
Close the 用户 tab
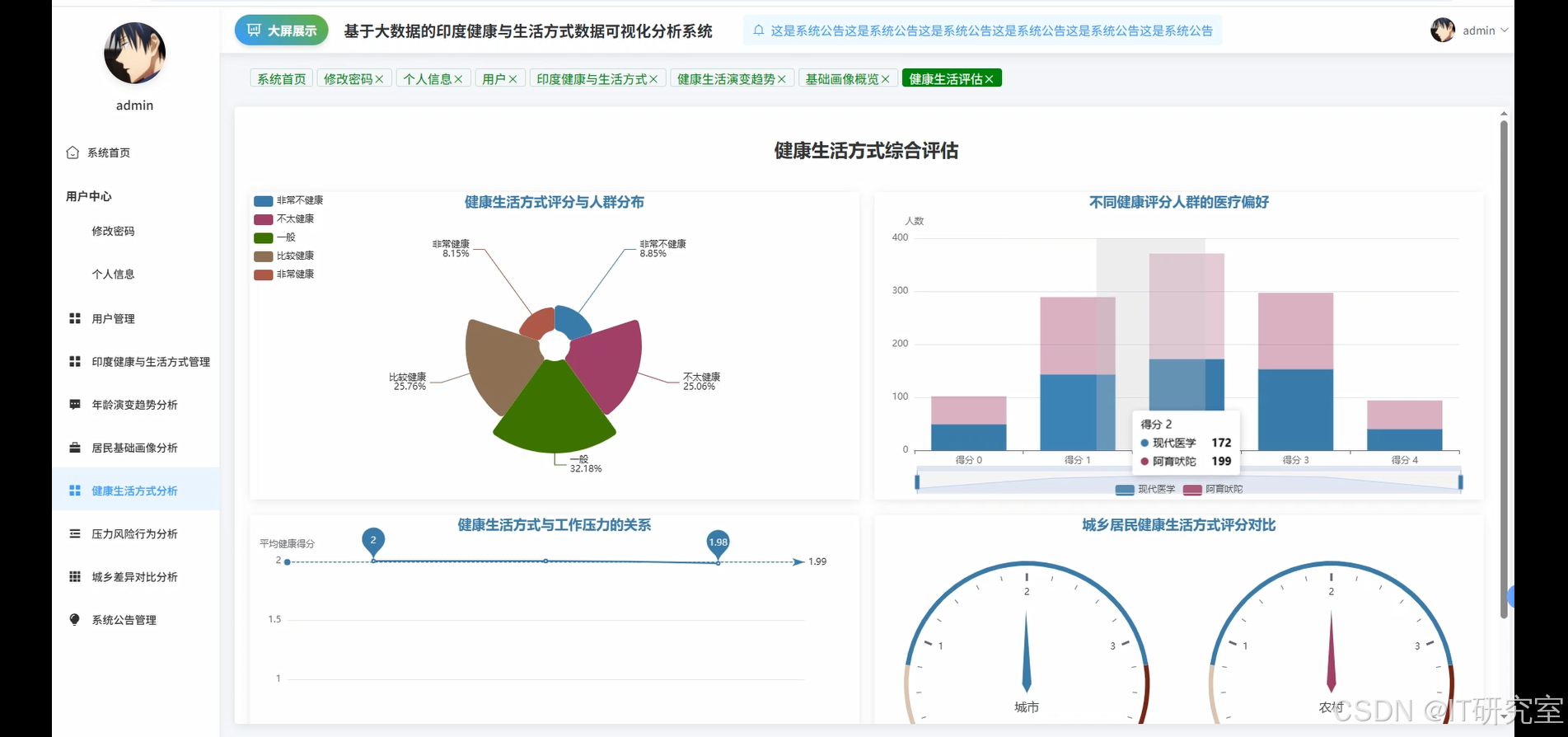pyautogui.click(x=513, y=79)
